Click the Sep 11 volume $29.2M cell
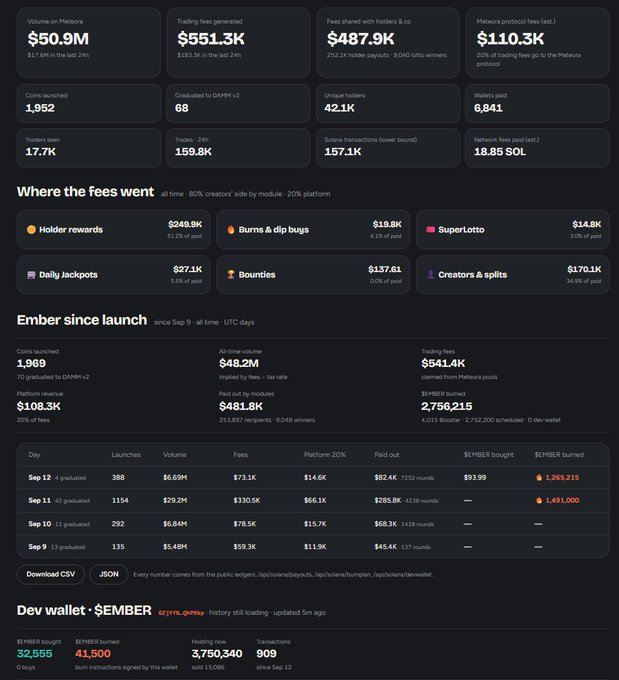The height and width of the screenshot is (680, 619). tap(175, 500)
